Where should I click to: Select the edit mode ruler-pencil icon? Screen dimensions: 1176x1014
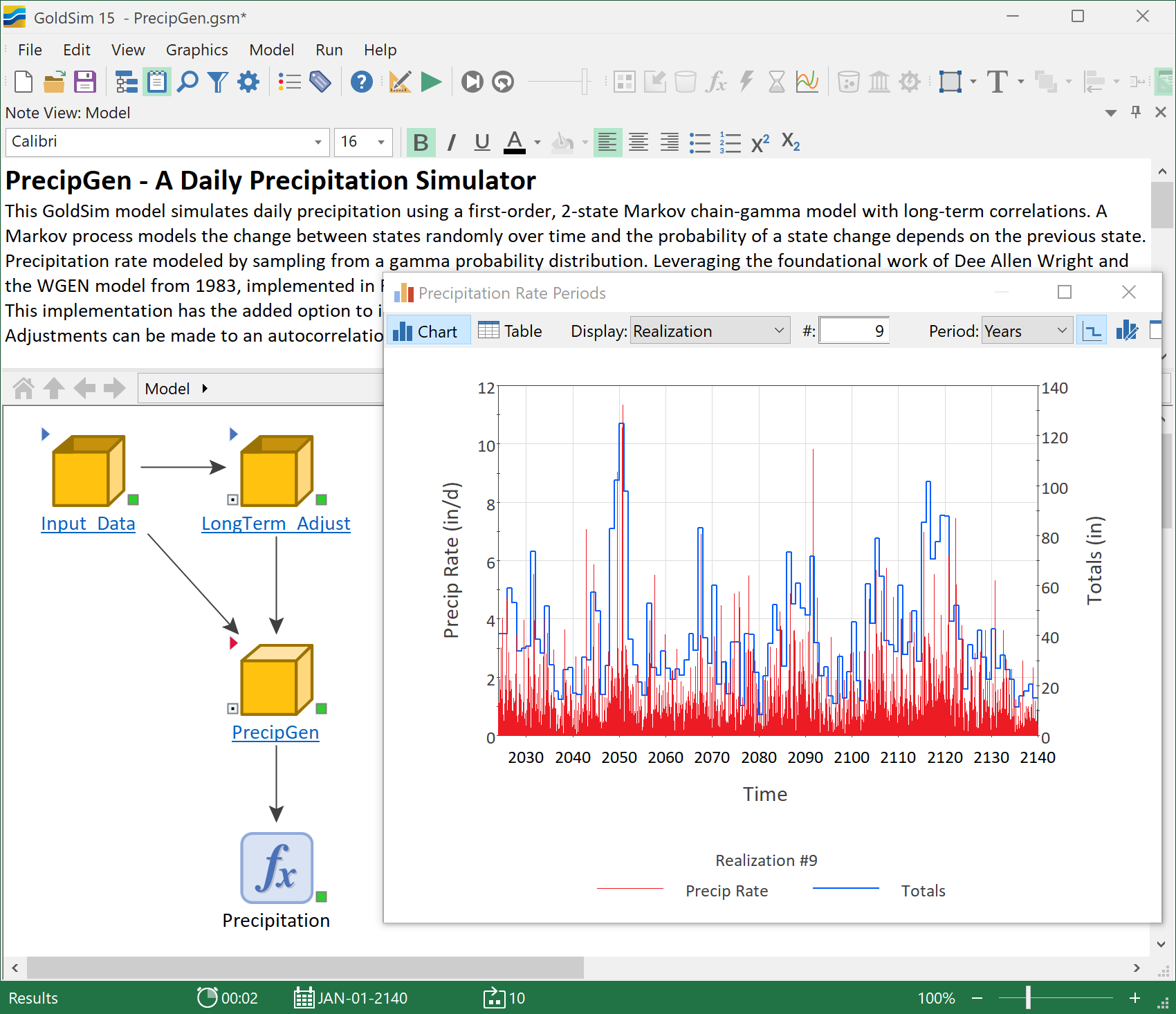[400, 82]
